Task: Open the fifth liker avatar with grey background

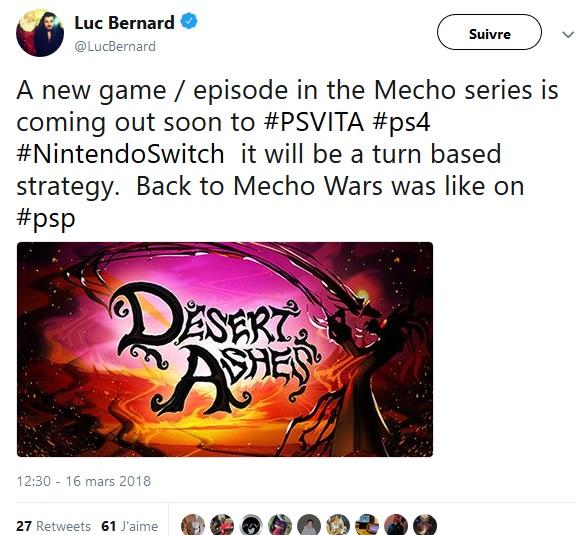Action: [x=309, y=525]
